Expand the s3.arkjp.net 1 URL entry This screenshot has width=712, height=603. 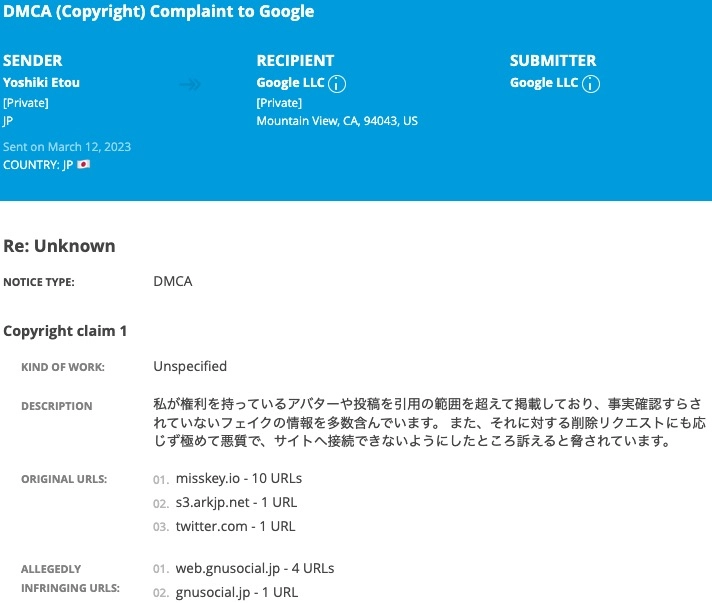(x=236, y=502)
